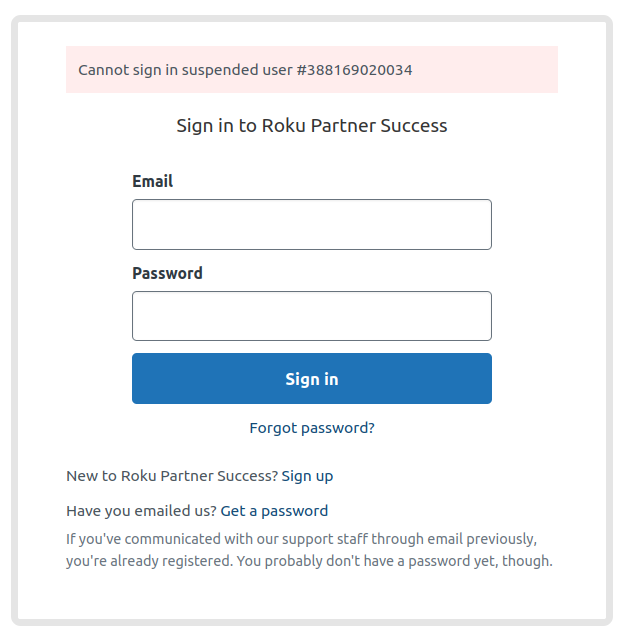Click the bold Password label

click(x=167, y=273)
